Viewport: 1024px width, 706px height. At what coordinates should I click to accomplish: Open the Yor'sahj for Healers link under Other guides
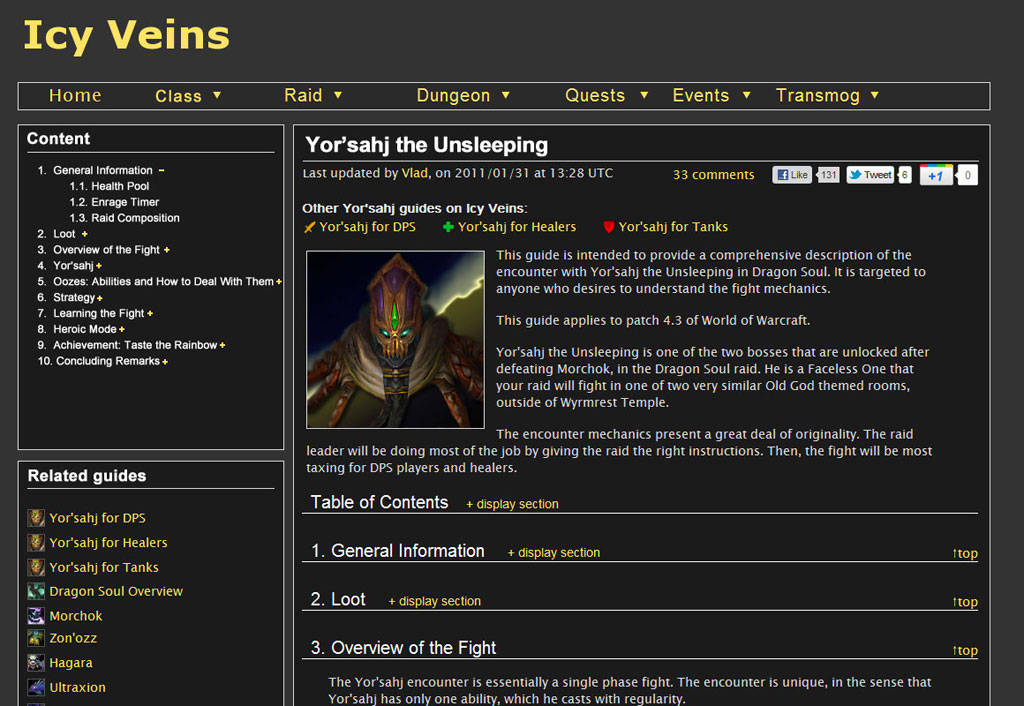tap(517, 227)
